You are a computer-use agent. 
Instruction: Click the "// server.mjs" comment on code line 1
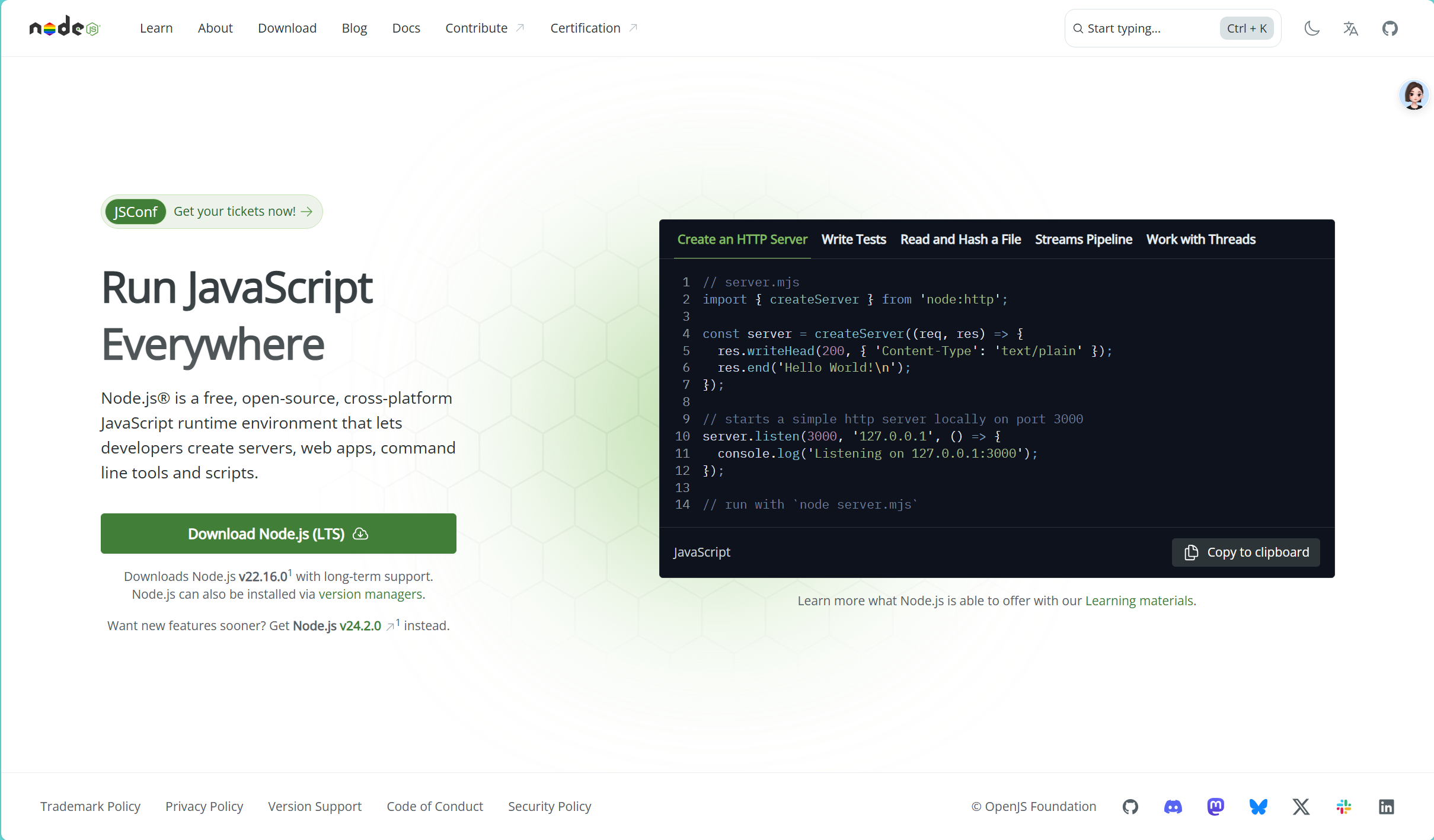tap(751, 282)
